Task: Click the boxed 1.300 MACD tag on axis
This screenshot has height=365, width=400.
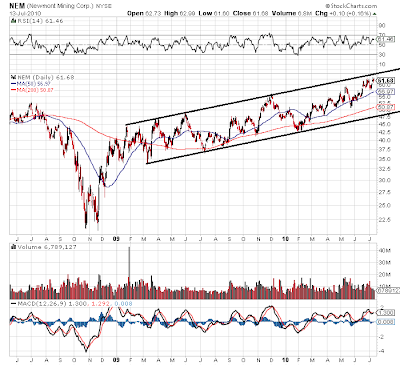Action: point(386,313)
